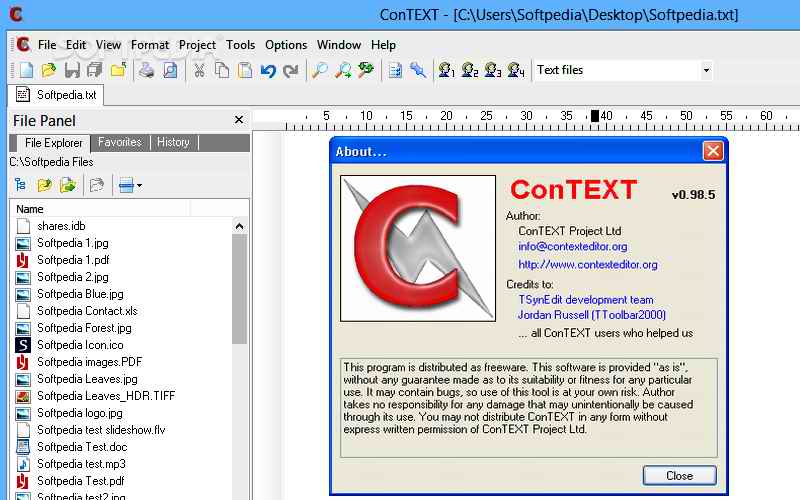Cut selection with the scissors icon
The width and height of the screenshot is (800, 500).
click(x=199, y=70)
